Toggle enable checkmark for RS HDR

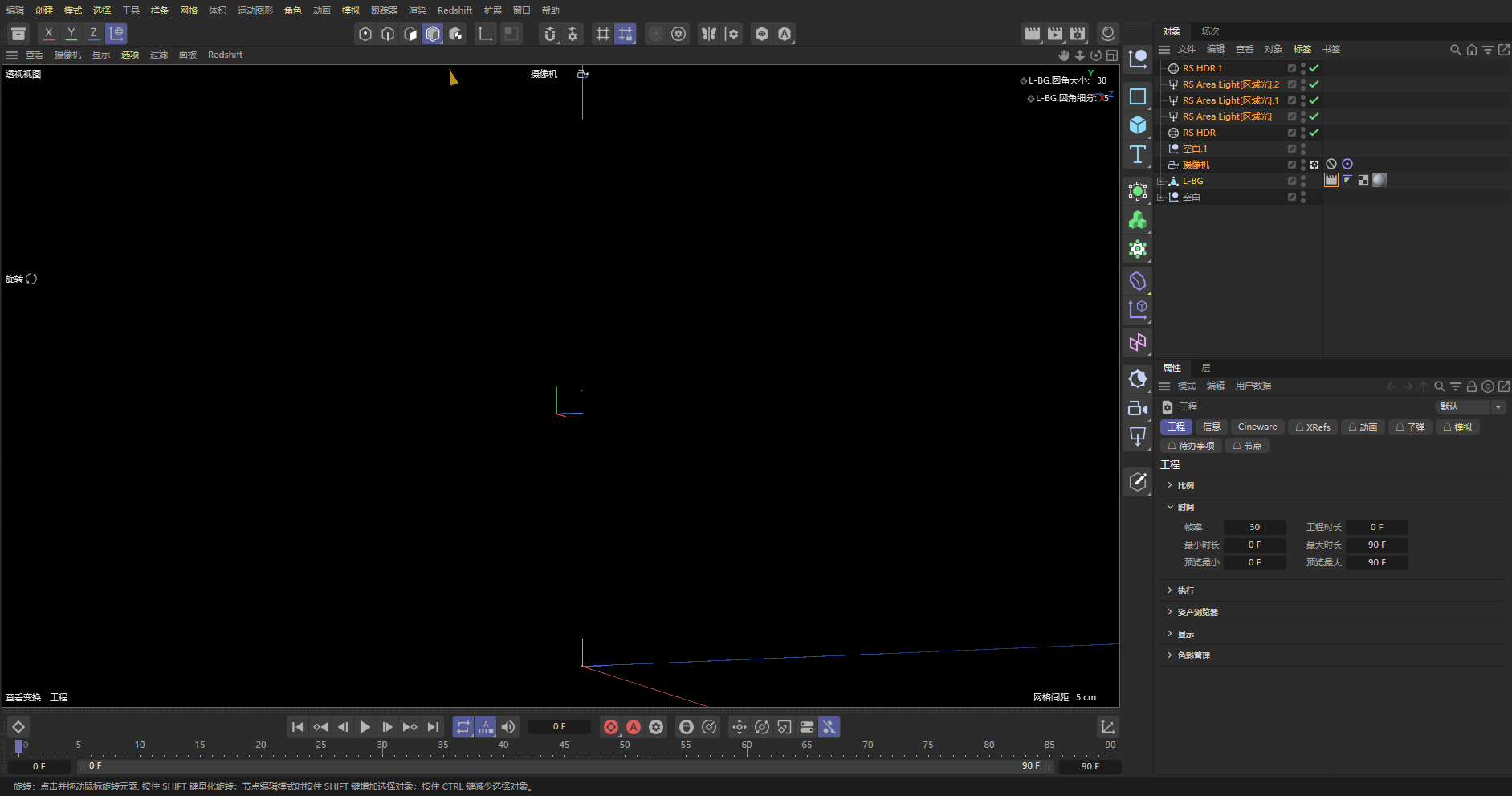(x=1314, y=133)
